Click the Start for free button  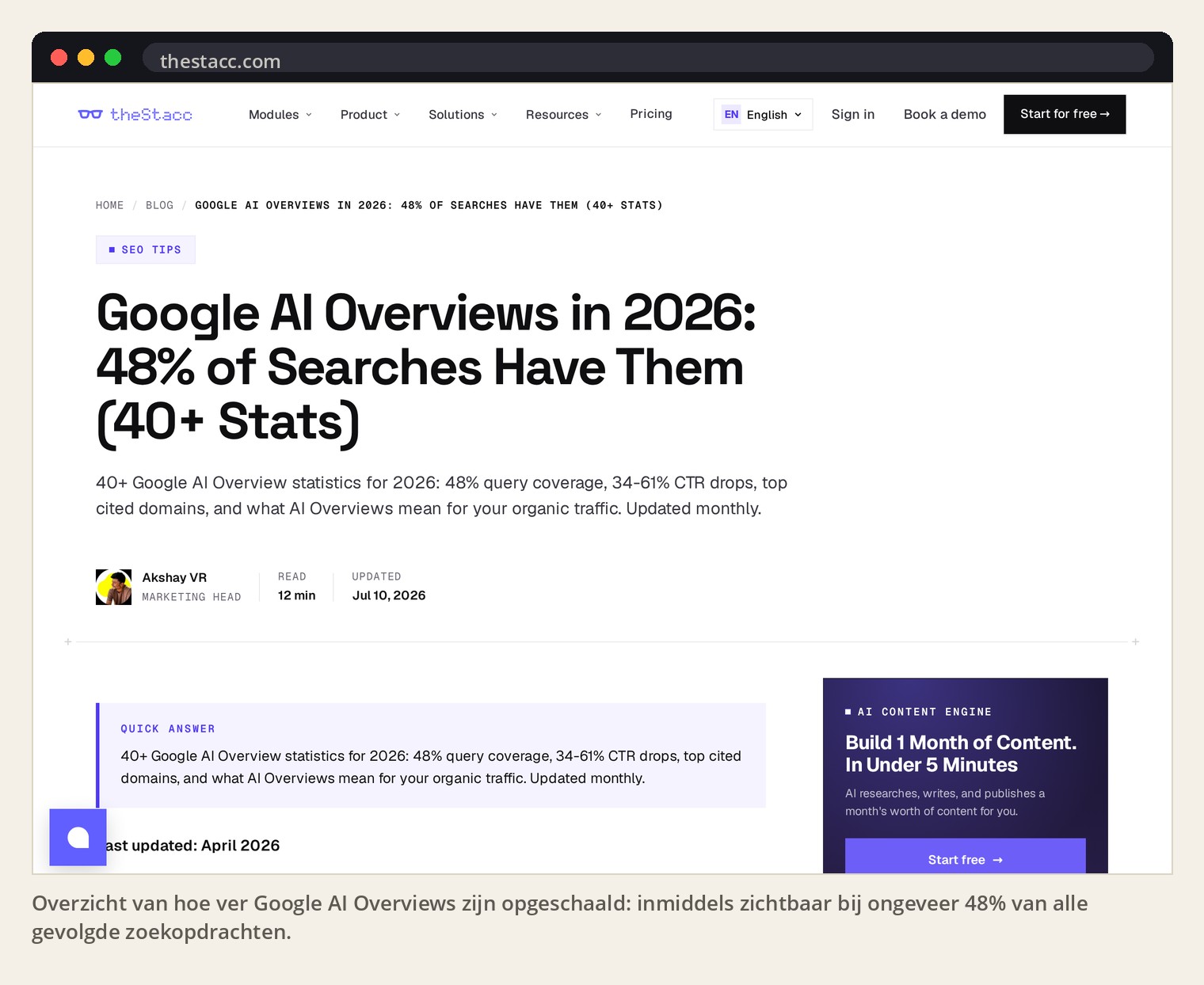click(x=1065, y=114)
